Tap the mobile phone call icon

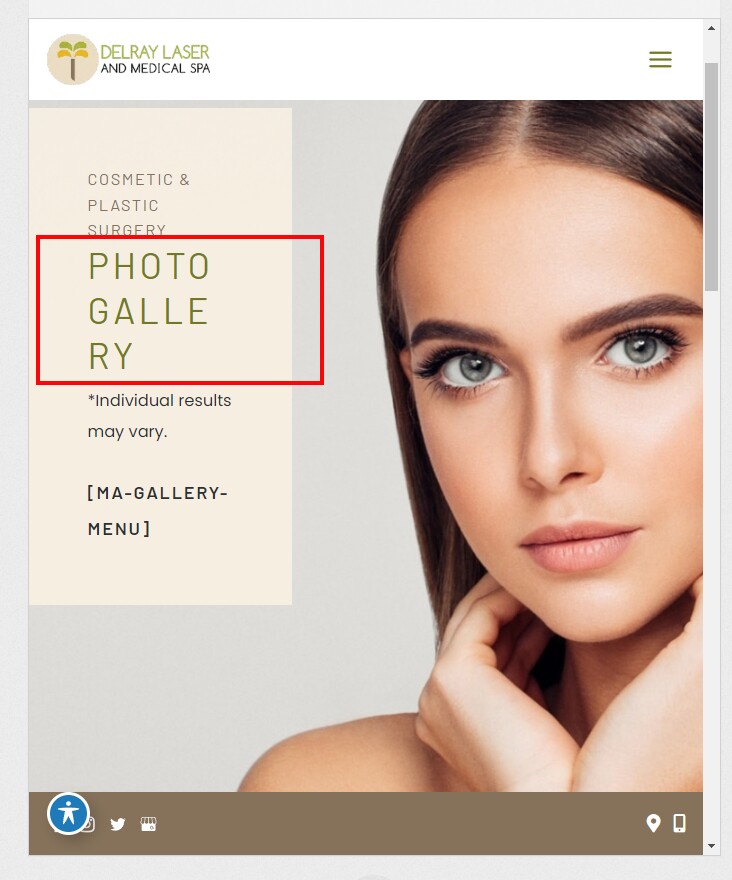[x=679, y=823]
